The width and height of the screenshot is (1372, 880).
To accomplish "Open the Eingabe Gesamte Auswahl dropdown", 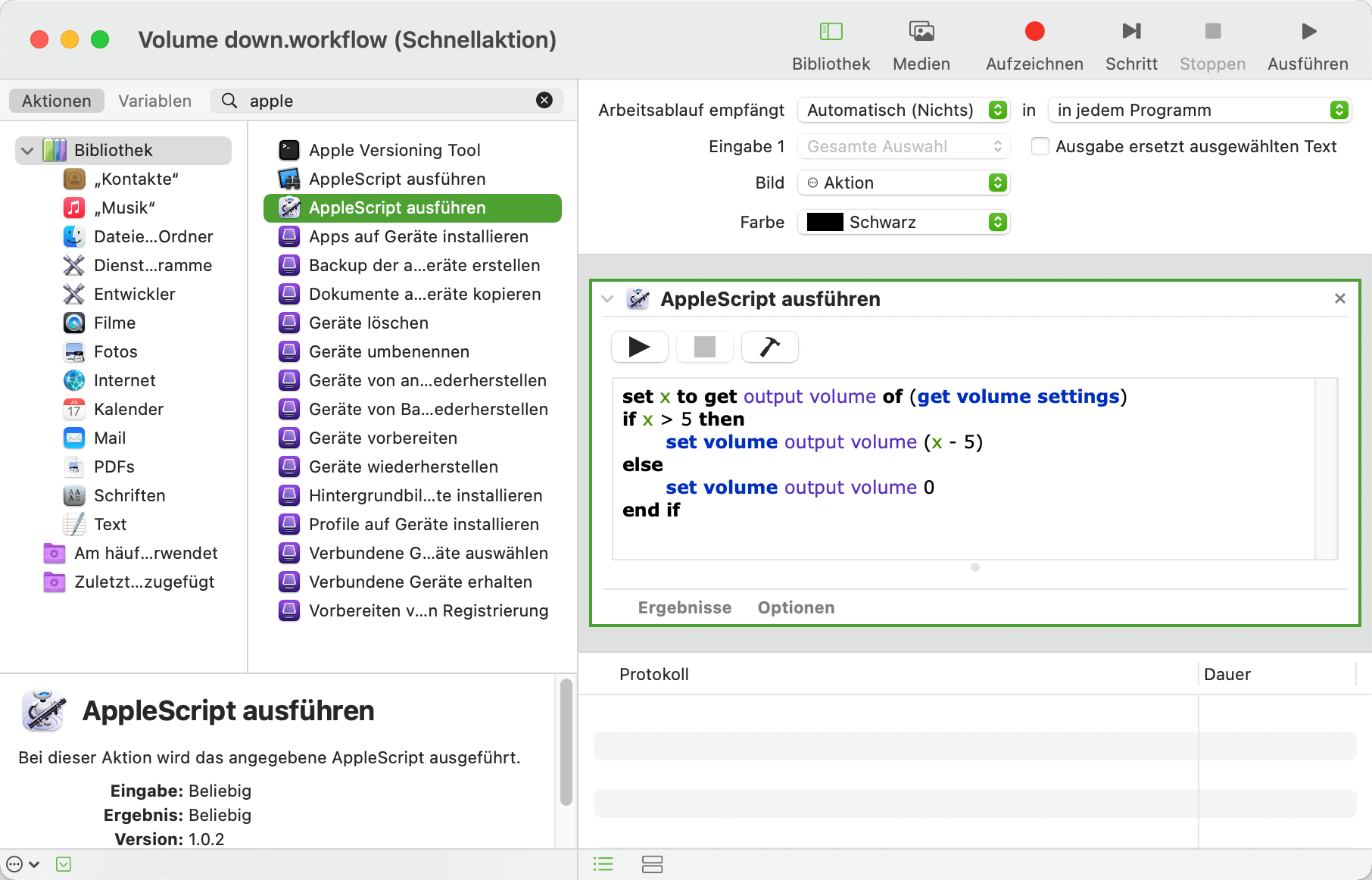I will pyautogui.click(x=903, y=147).
